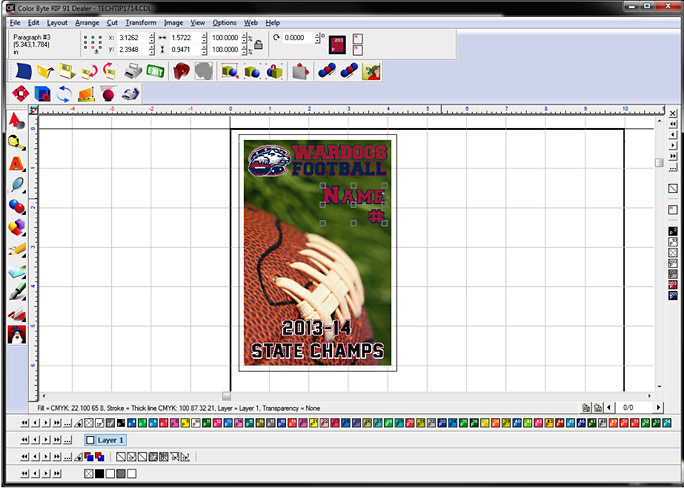Select the tape measure tool

(17, 142)
